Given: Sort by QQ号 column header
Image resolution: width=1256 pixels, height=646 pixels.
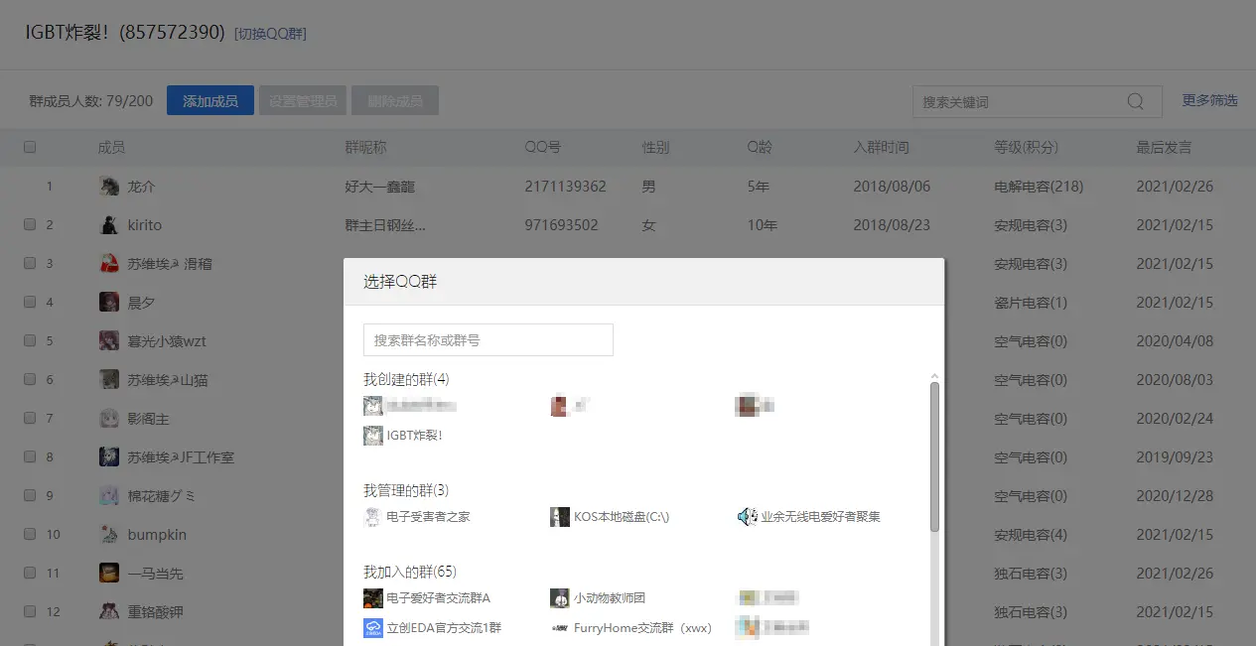Looking at the screenshot, I should pyautogui.click(x=543, y=147).
